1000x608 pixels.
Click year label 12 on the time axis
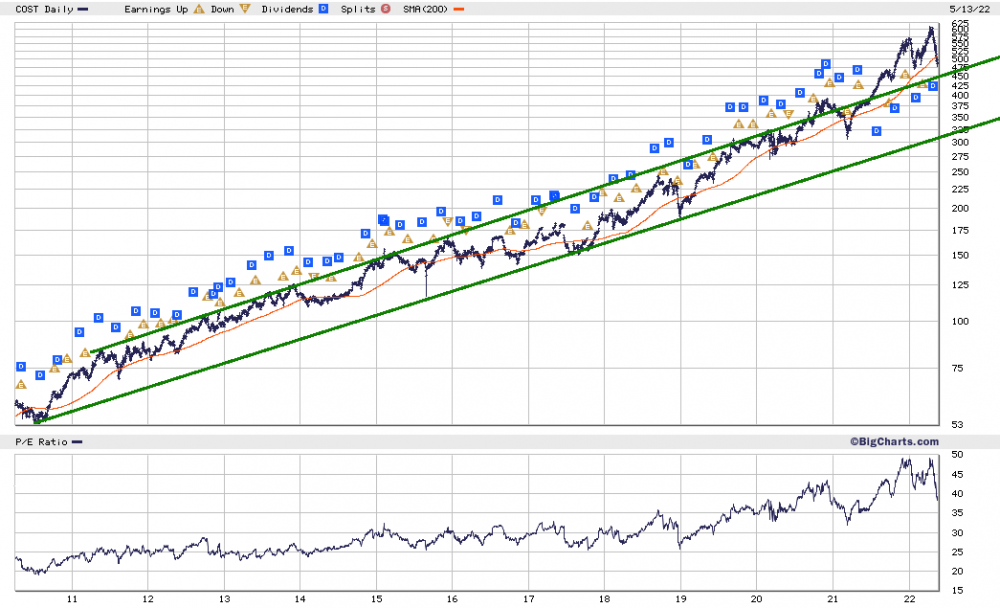(148, 598)
